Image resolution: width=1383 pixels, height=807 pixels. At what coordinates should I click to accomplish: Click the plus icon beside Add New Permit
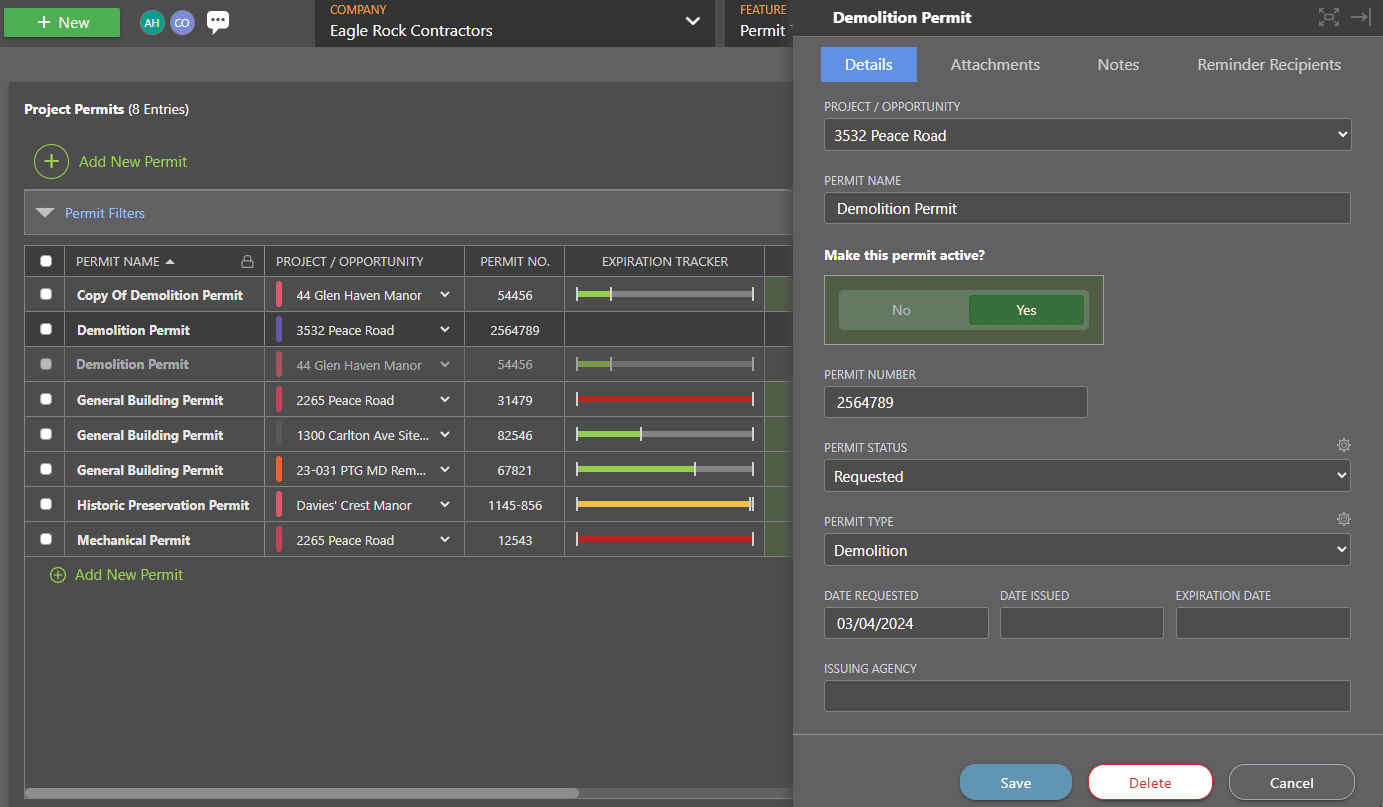pyautogui.click(x=51, y=161)
